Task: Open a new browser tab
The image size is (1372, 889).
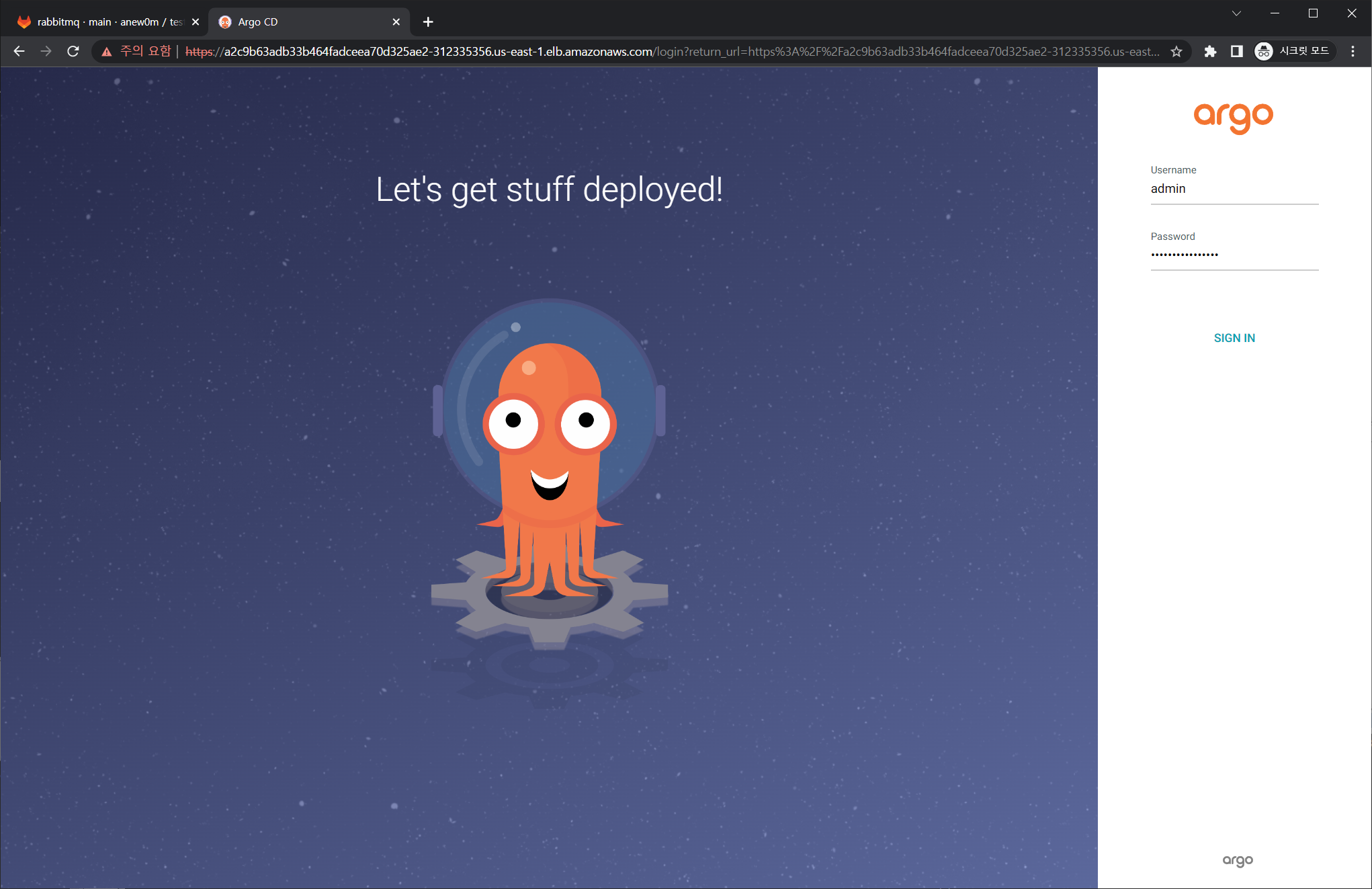Action: coord(428,22)
